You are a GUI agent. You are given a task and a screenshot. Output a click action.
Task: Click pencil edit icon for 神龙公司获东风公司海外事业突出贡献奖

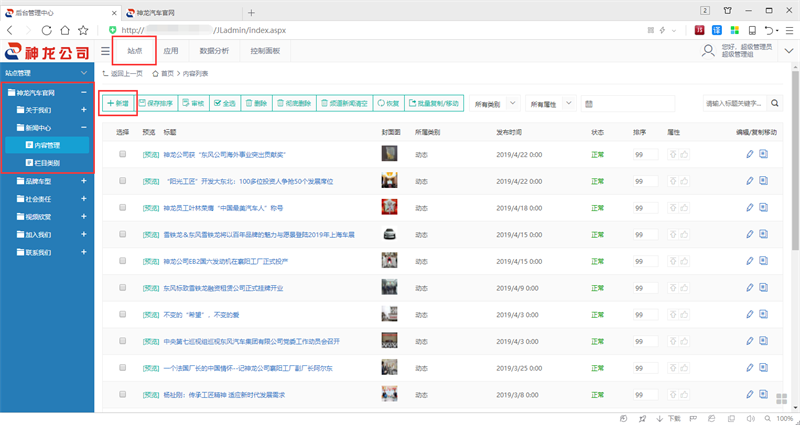(x=749, y=154)
